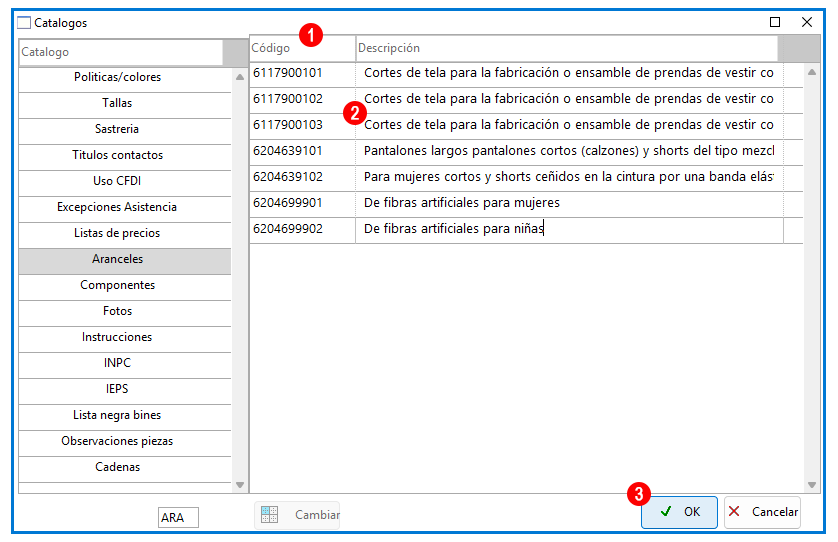
Task: Open the Cadenas catalog
Action: coord(125,467)
